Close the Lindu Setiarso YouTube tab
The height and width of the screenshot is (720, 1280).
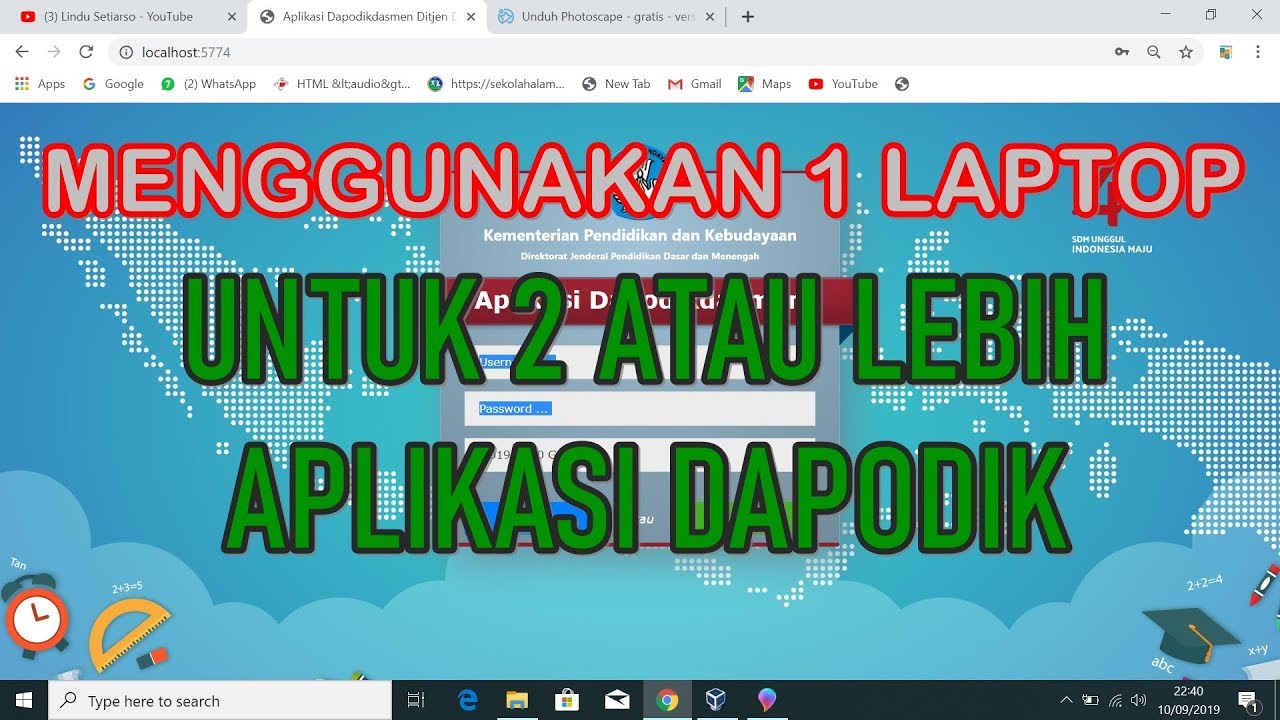pos(232,16)
